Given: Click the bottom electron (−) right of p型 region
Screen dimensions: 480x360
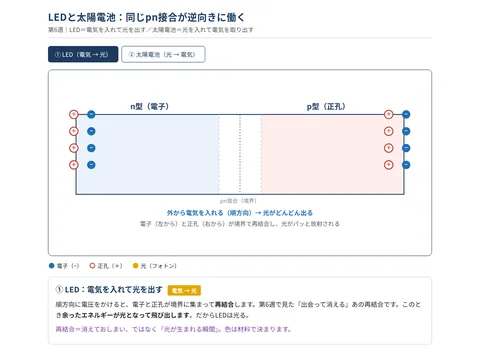Looking at the screenshot, I should [406, 165].
